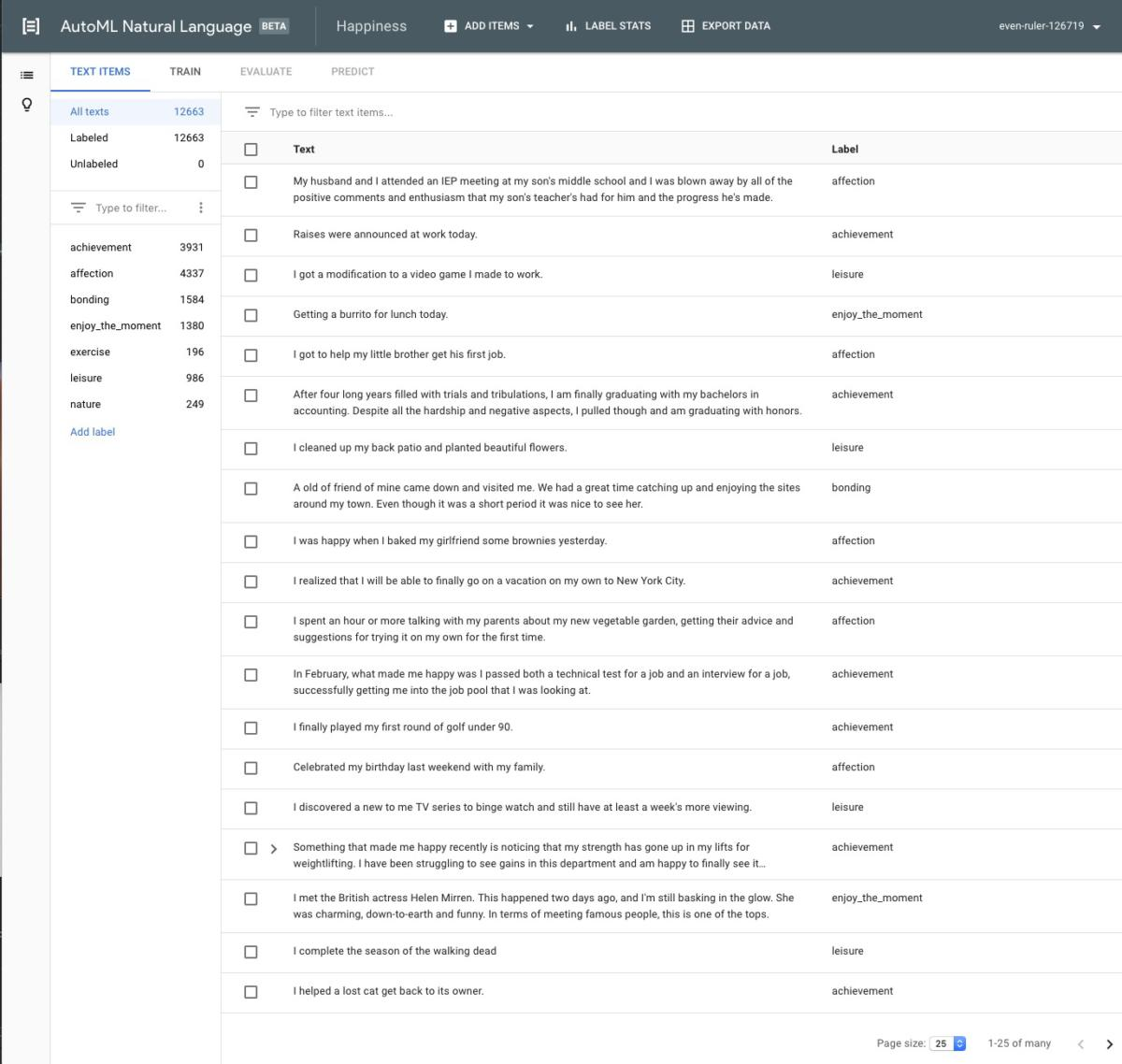Check the 'complete the season of the walking dead' row
The height and width of the screenshot is (1064, 1122).
point(251,952)
